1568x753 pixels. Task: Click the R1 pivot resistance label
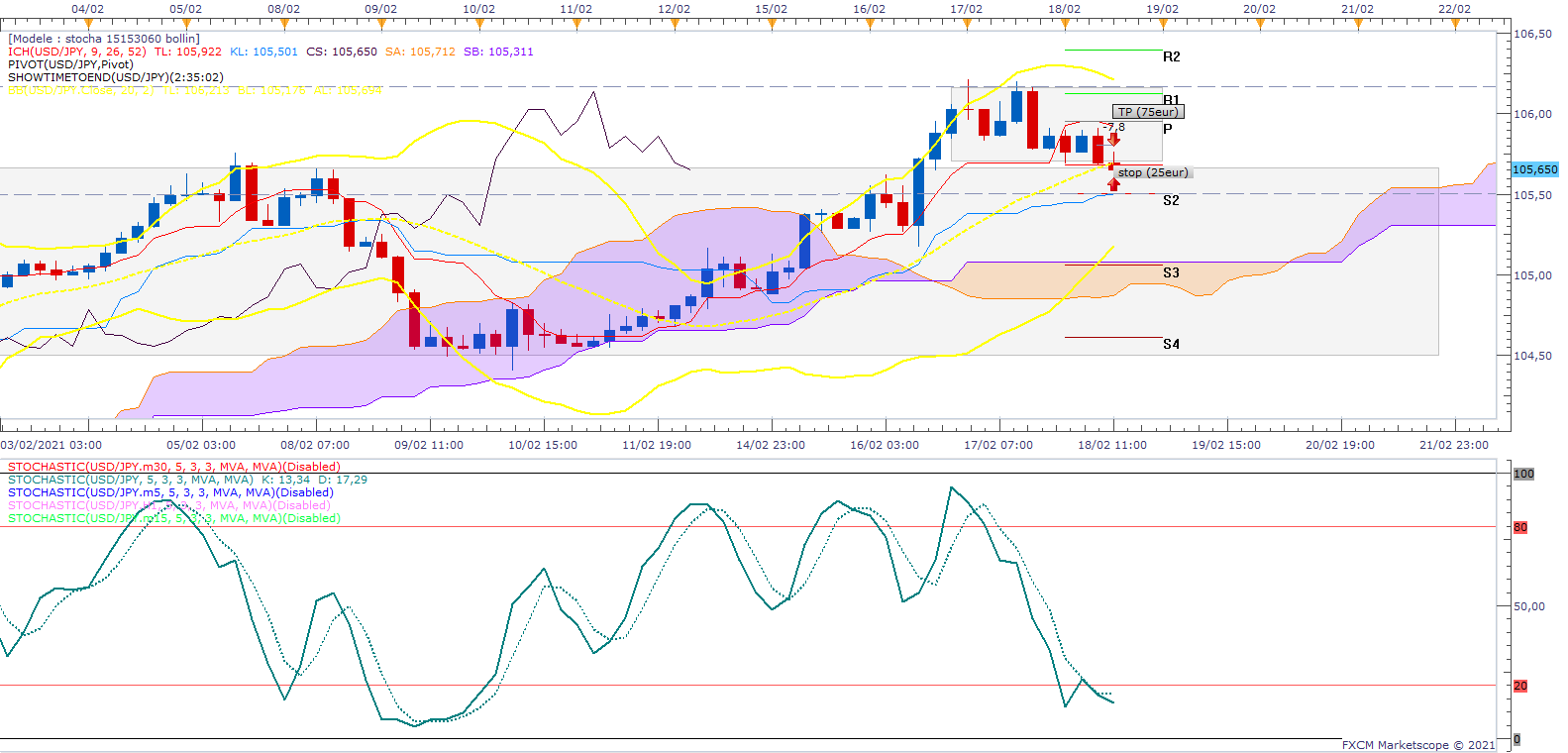click(1172, 100)
